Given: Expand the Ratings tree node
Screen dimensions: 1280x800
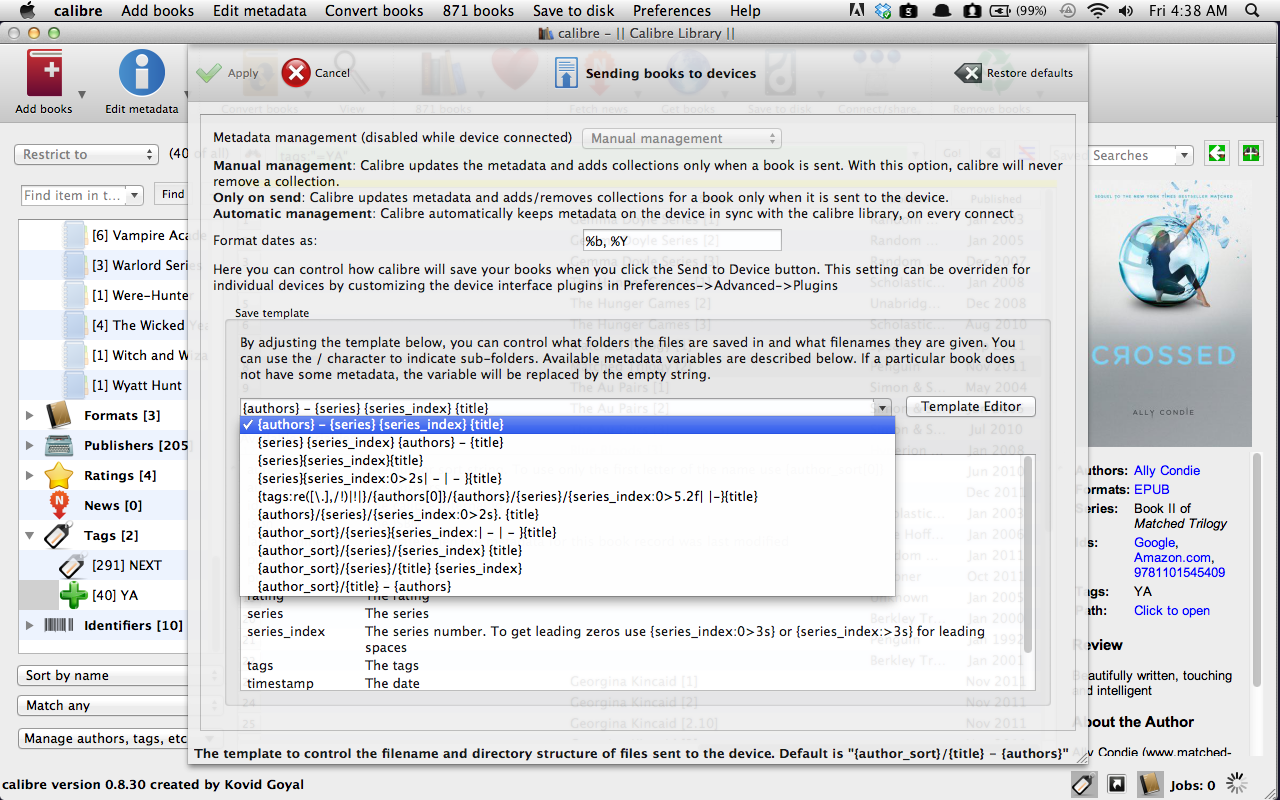Looking at the screenshot, I should 30,475.
